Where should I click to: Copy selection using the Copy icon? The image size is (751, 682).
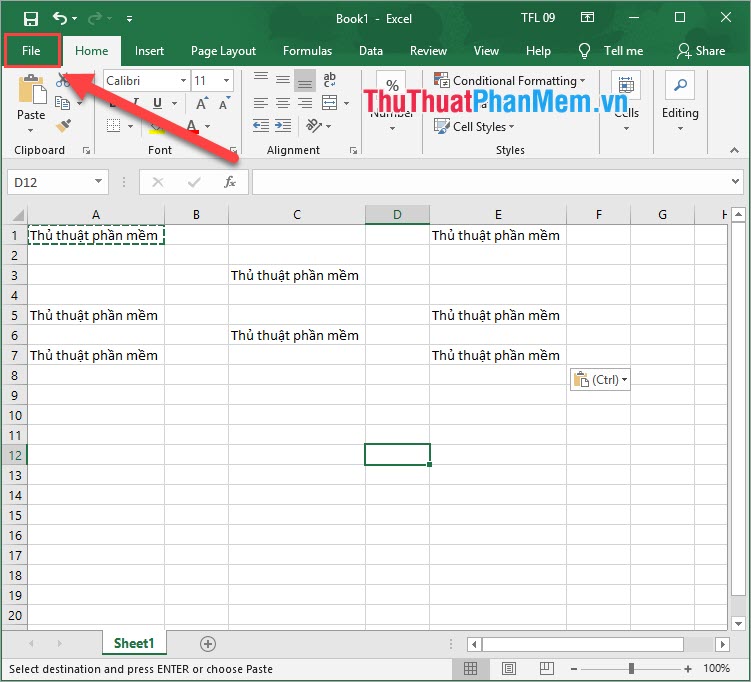(x=62, y=102)
